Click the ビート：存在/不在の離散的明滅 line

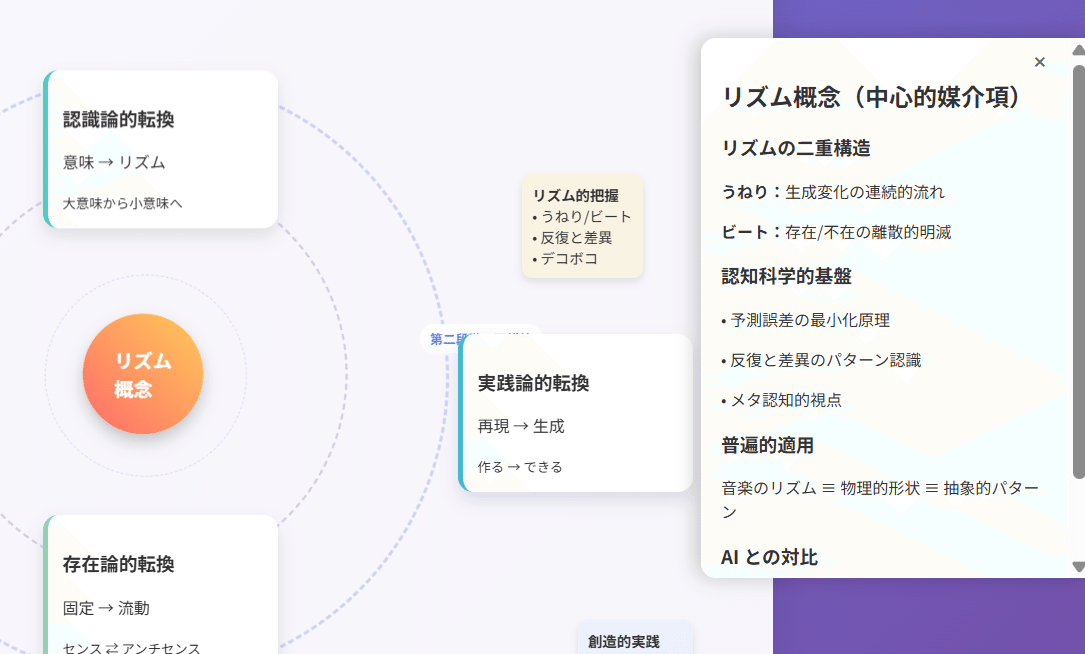pos(837,232)
